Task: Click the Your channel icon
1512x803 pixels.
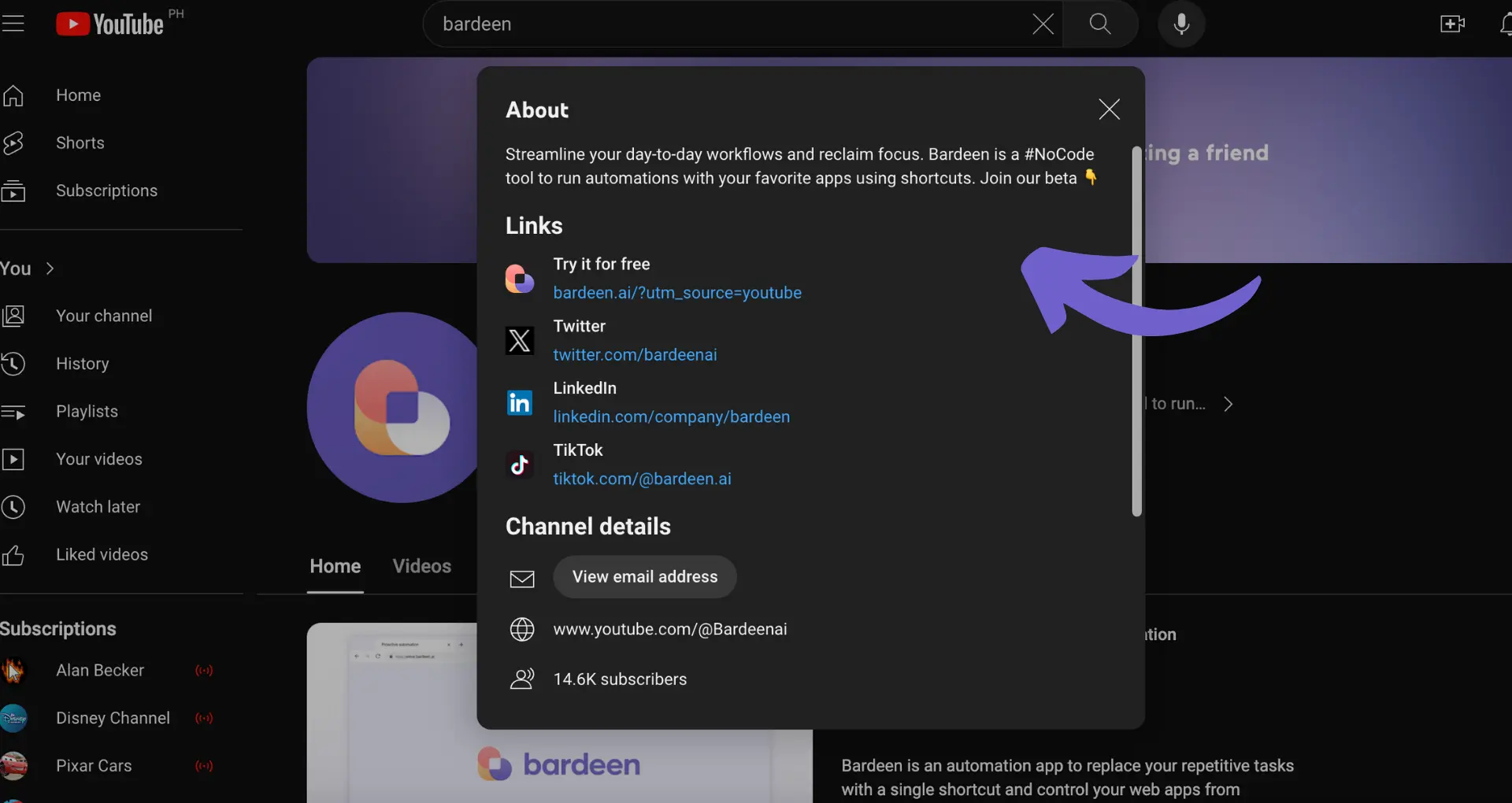Action: [13, 316]
